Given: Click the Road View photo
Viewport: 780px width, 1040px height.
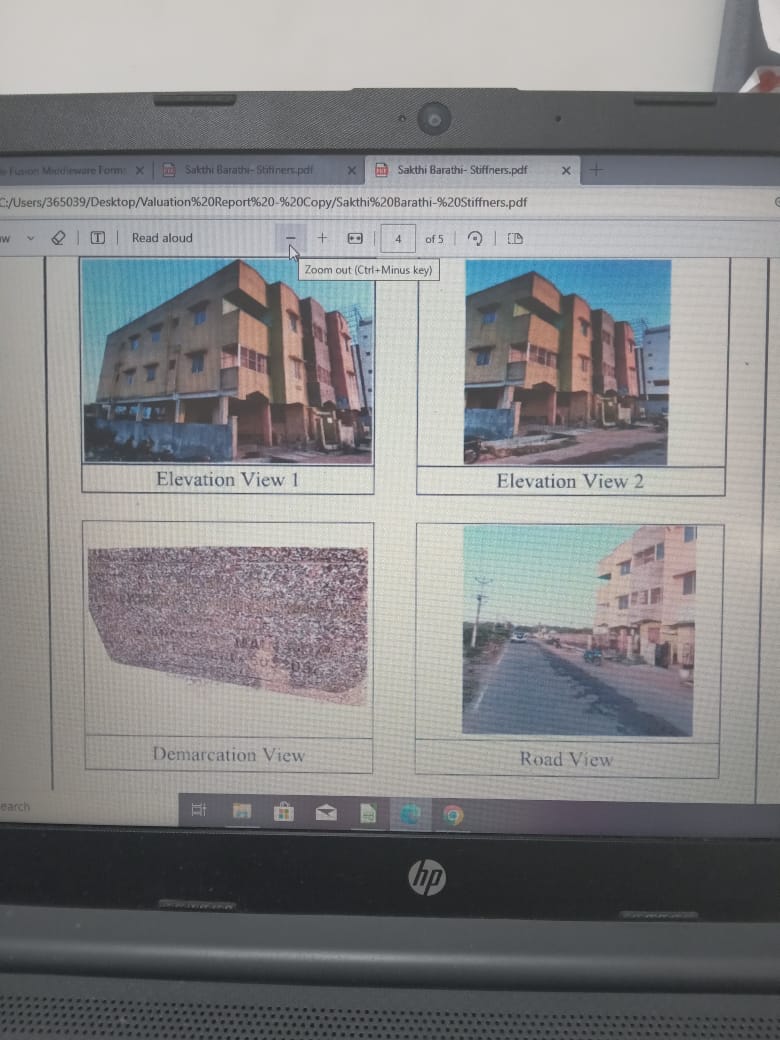Looking at the screenshot, I should tap(577, 631).
